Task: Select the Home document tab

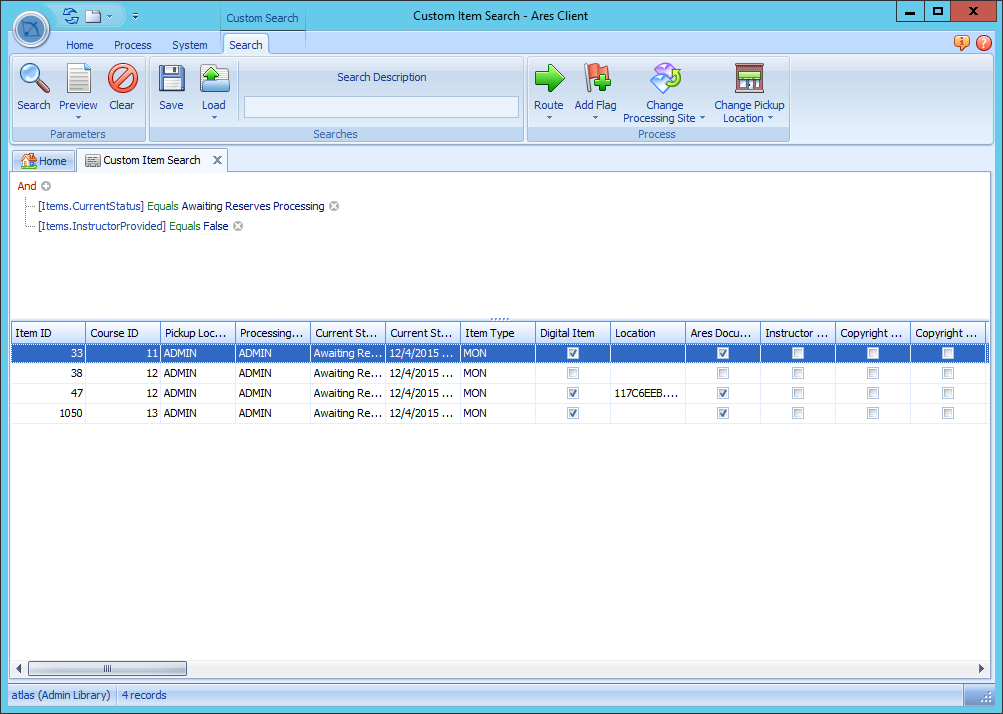Action: [x=44, y=160]
